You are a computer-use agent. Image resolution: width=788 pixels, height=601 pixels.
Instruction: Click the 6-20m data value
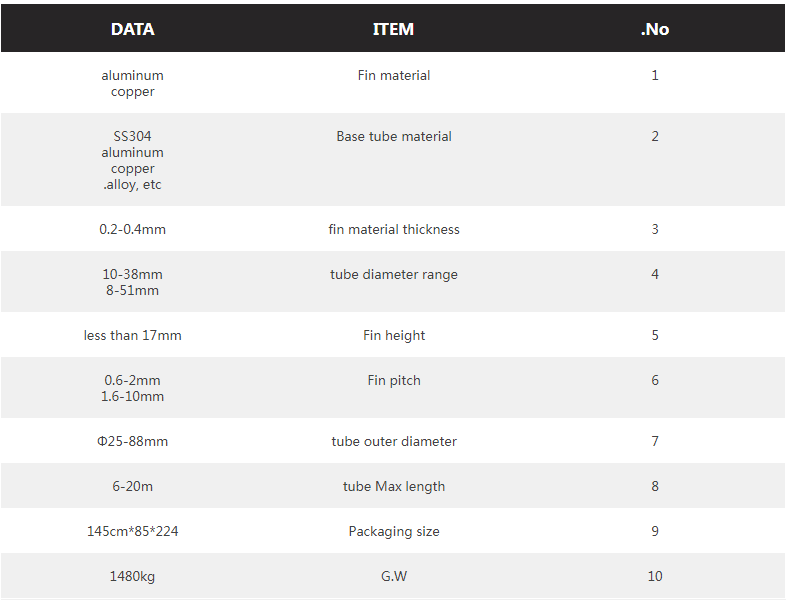(132, 486)
